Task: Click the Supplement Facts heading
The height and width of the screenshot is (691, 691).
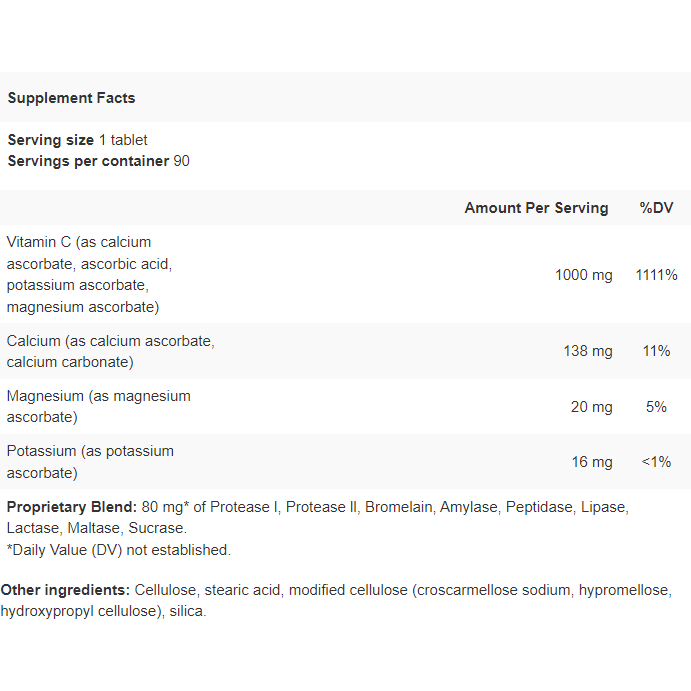Action: click(x=71, y=98)
